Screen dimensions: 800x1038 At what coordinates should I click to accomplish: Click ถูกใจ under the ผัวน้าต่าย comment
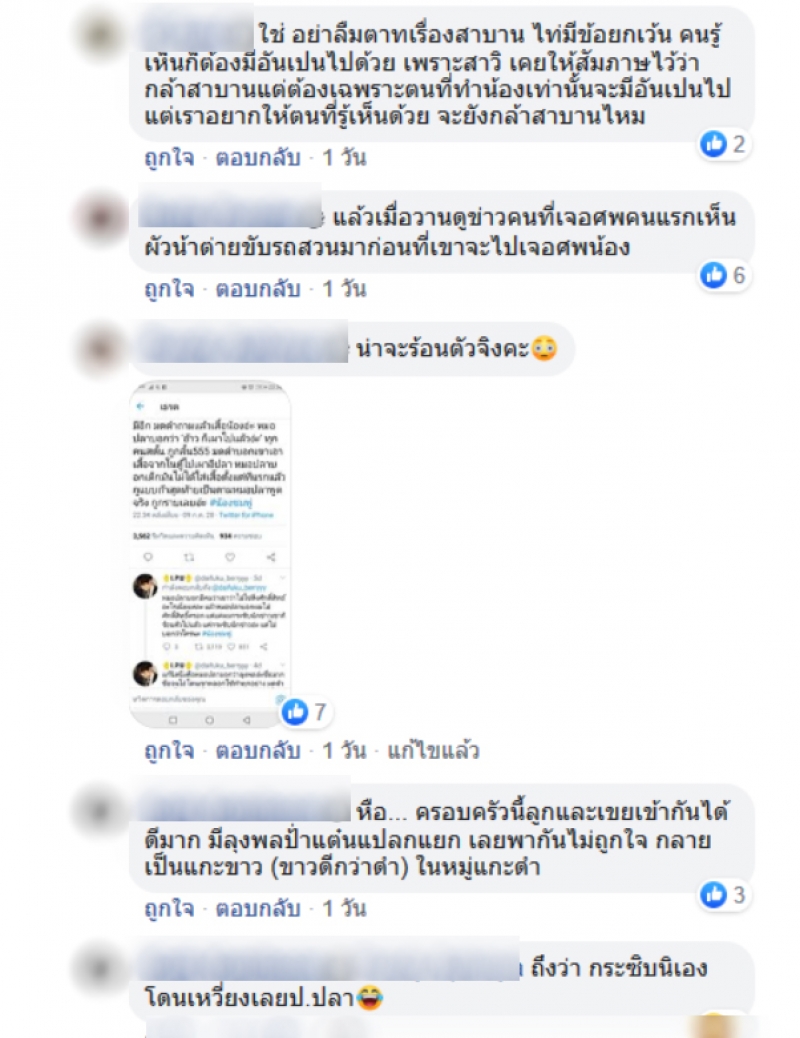170,289
